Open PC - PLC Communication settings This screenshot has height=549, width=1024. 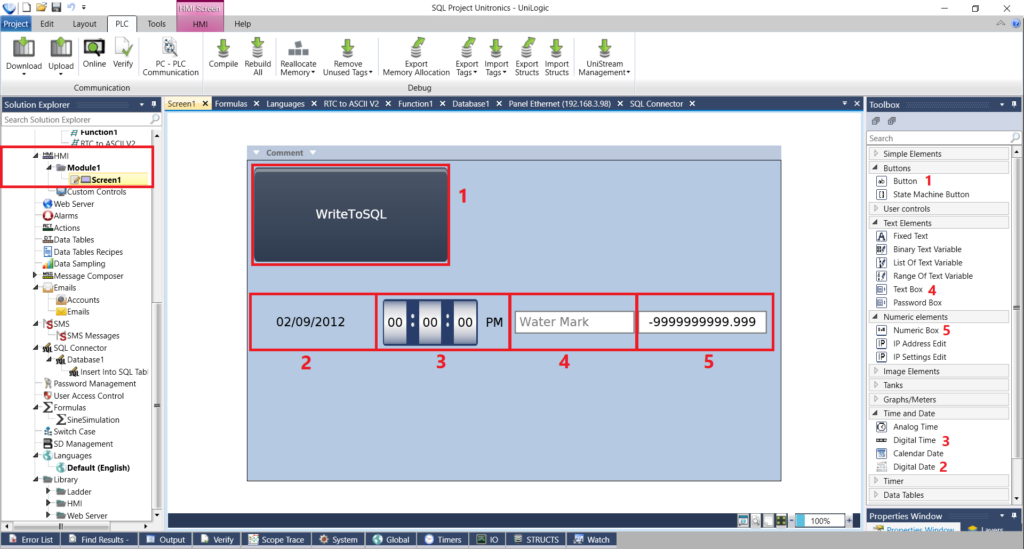(170, 56)
